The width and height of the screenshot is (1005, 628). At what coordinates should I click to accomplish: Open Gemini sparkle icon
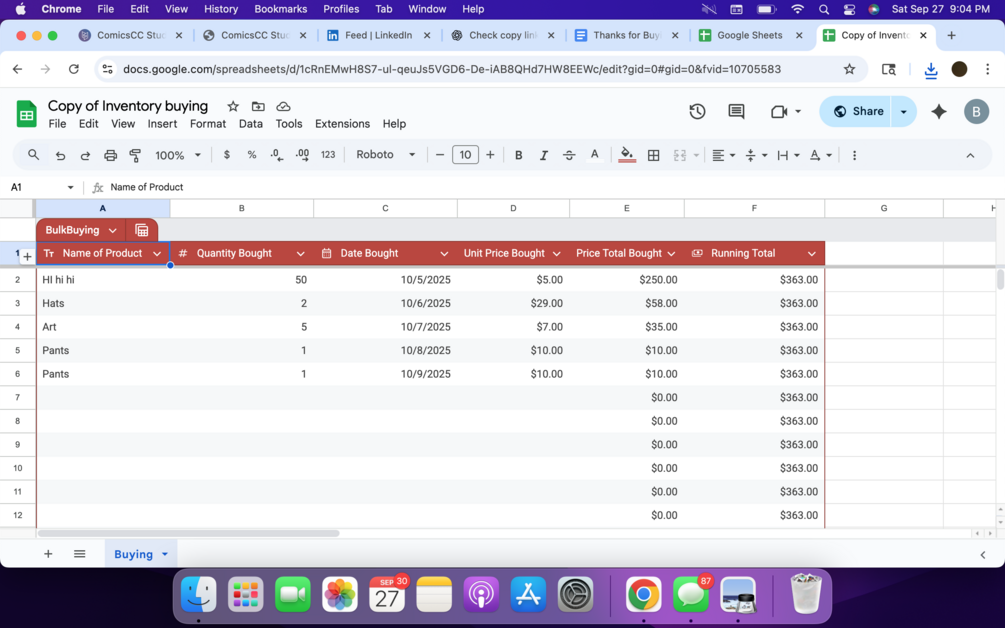[939, 112]
